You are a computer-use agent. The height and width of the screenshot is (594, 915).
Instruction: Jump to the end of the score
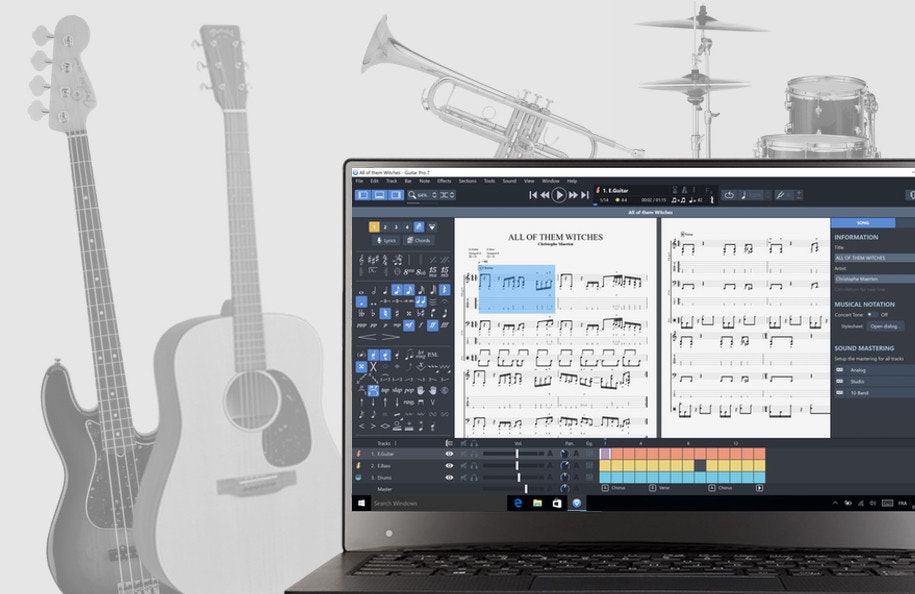tap(585, 195)
